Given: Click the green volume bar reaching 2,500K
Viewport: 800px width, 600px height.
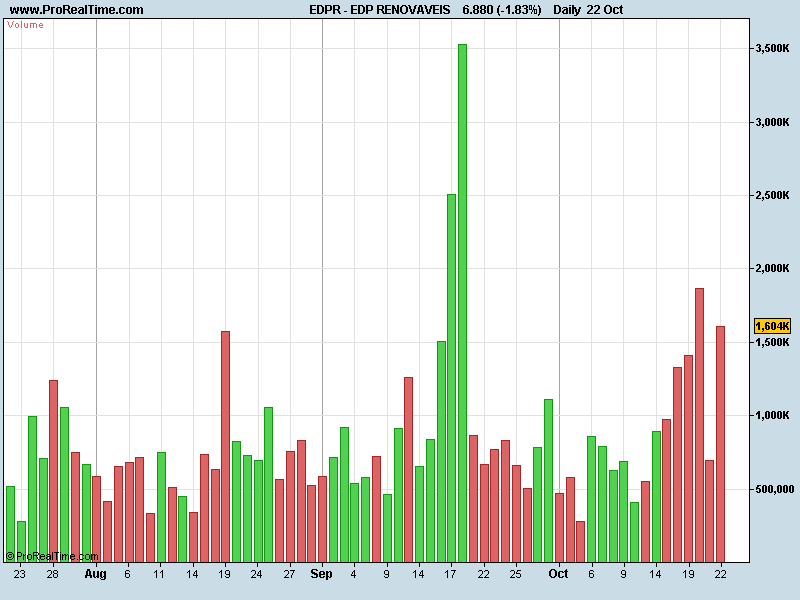Looking at the screenshot, I should tap(452, 378).
